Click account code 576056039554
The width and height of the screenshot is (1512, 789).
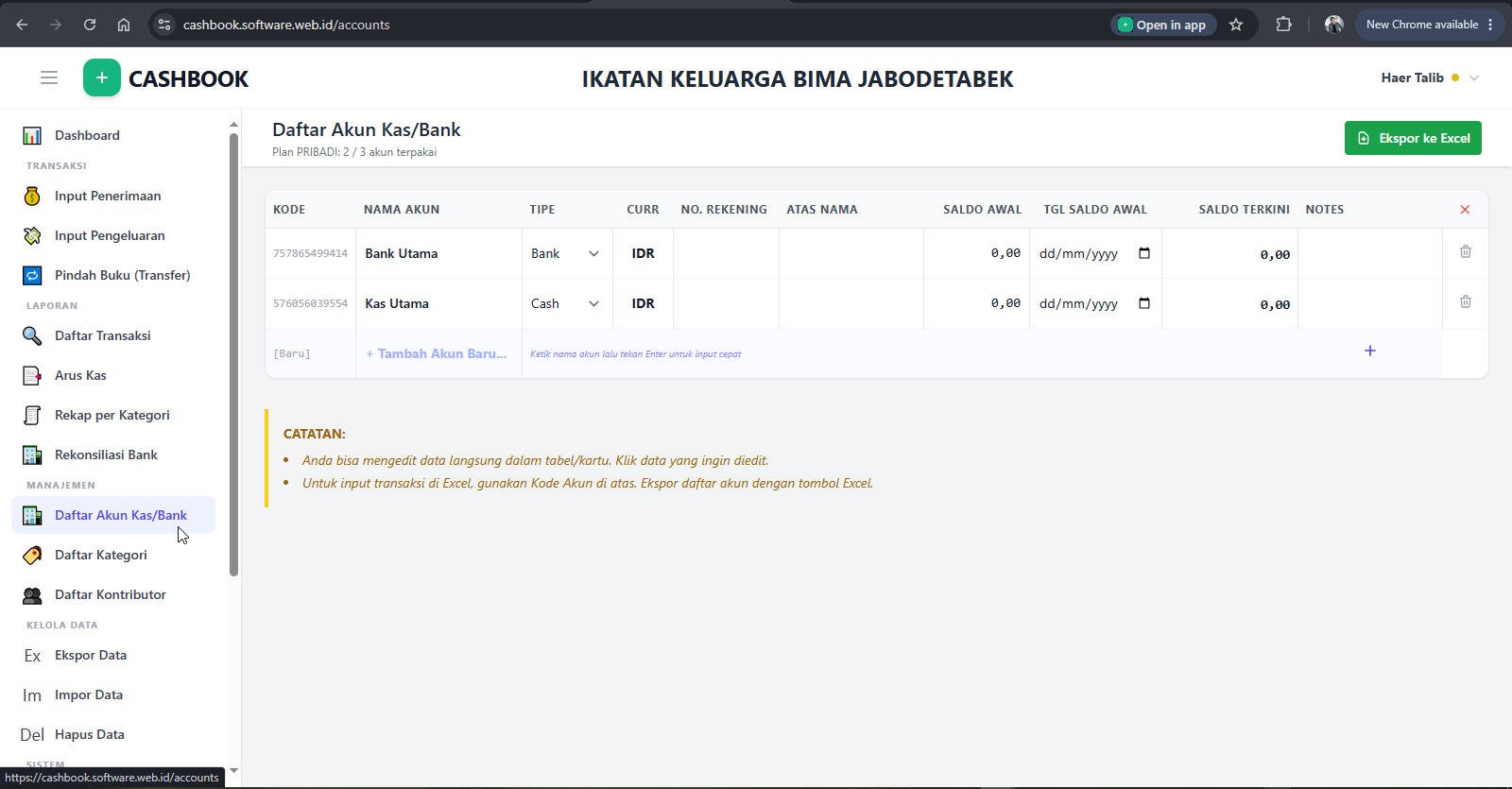tap(310, 303)
